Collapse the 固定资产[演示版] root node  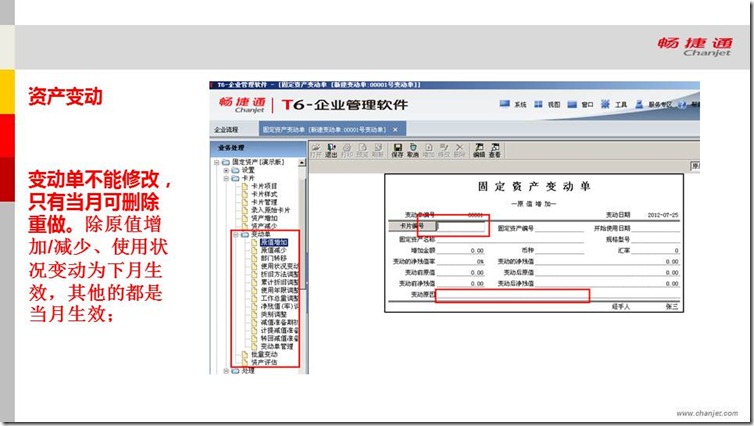pos(216,163)
